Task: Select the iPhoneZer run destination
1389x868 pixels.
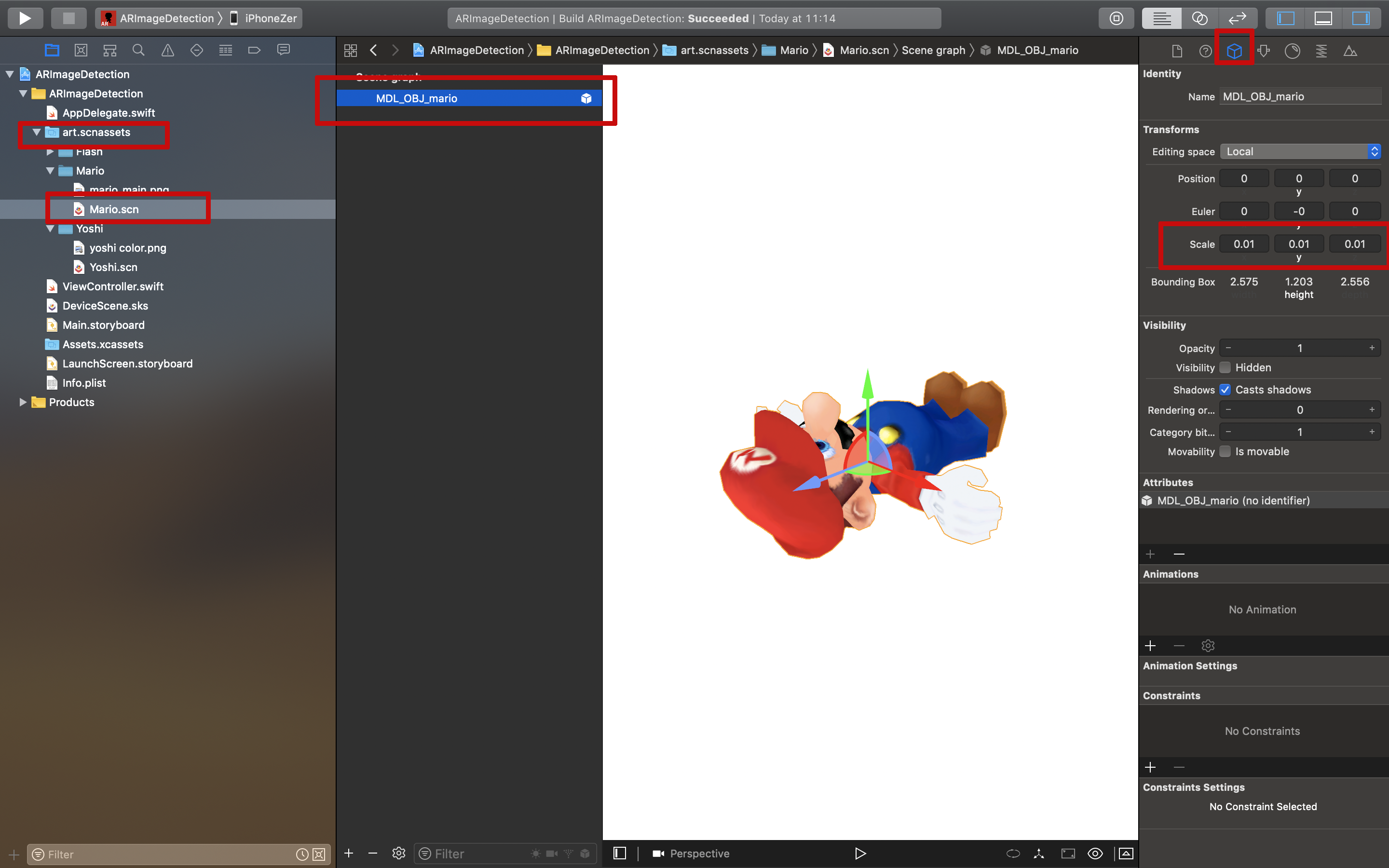Action: (263, 18)
